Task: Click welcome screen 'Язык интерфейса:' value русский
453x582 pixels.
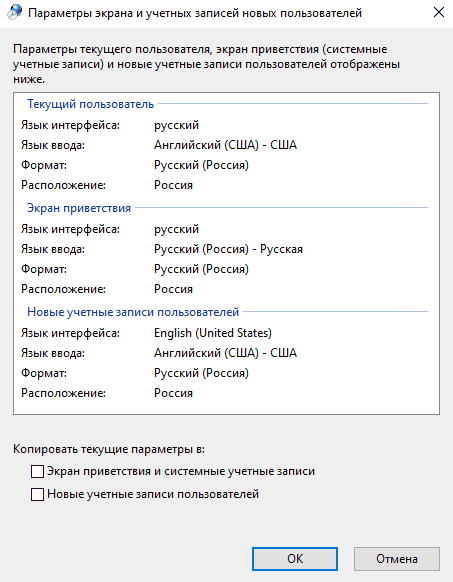Action: tap(176, 229)
